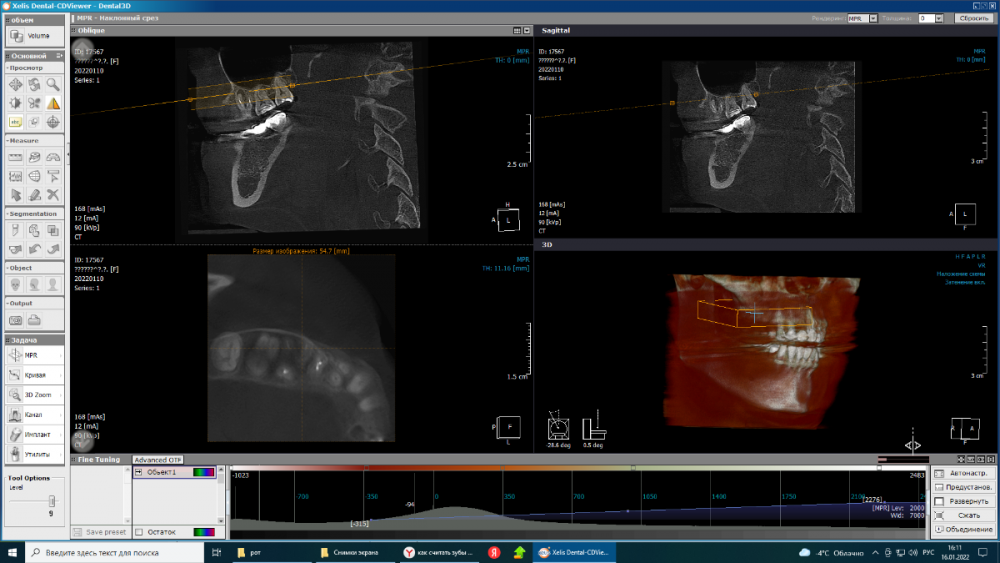Click the delete X icon in Measure
1000x563 pixels.
(52, 194)
